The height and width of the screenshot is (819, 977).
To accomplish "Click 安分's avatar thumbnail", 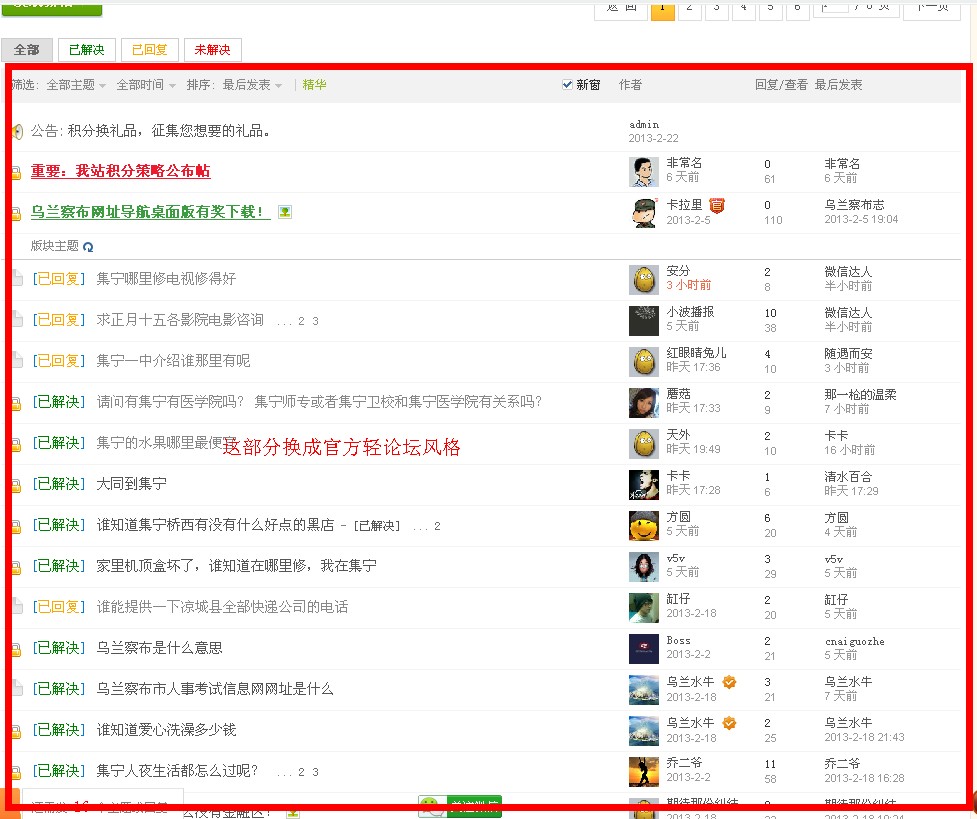I will pyautogui.click(x=643, y=279).
